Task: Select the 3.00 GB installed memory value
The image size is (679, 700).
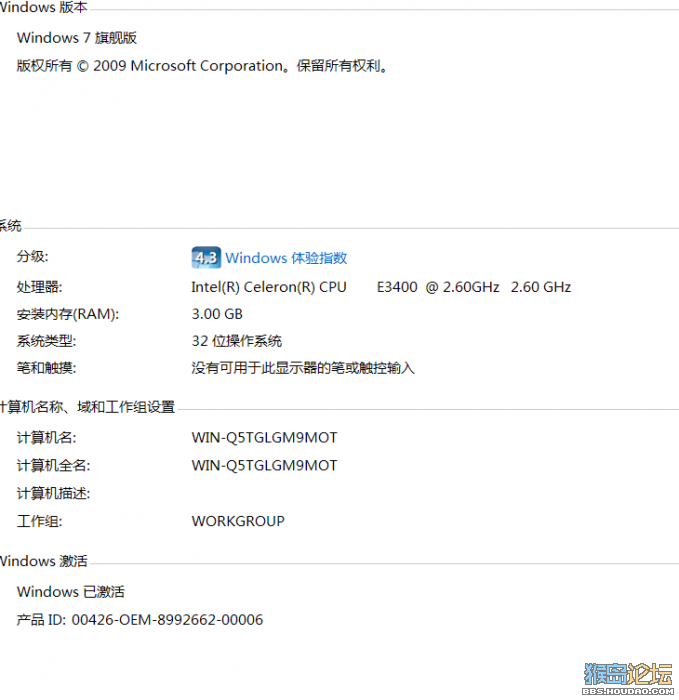Action: 217,314
